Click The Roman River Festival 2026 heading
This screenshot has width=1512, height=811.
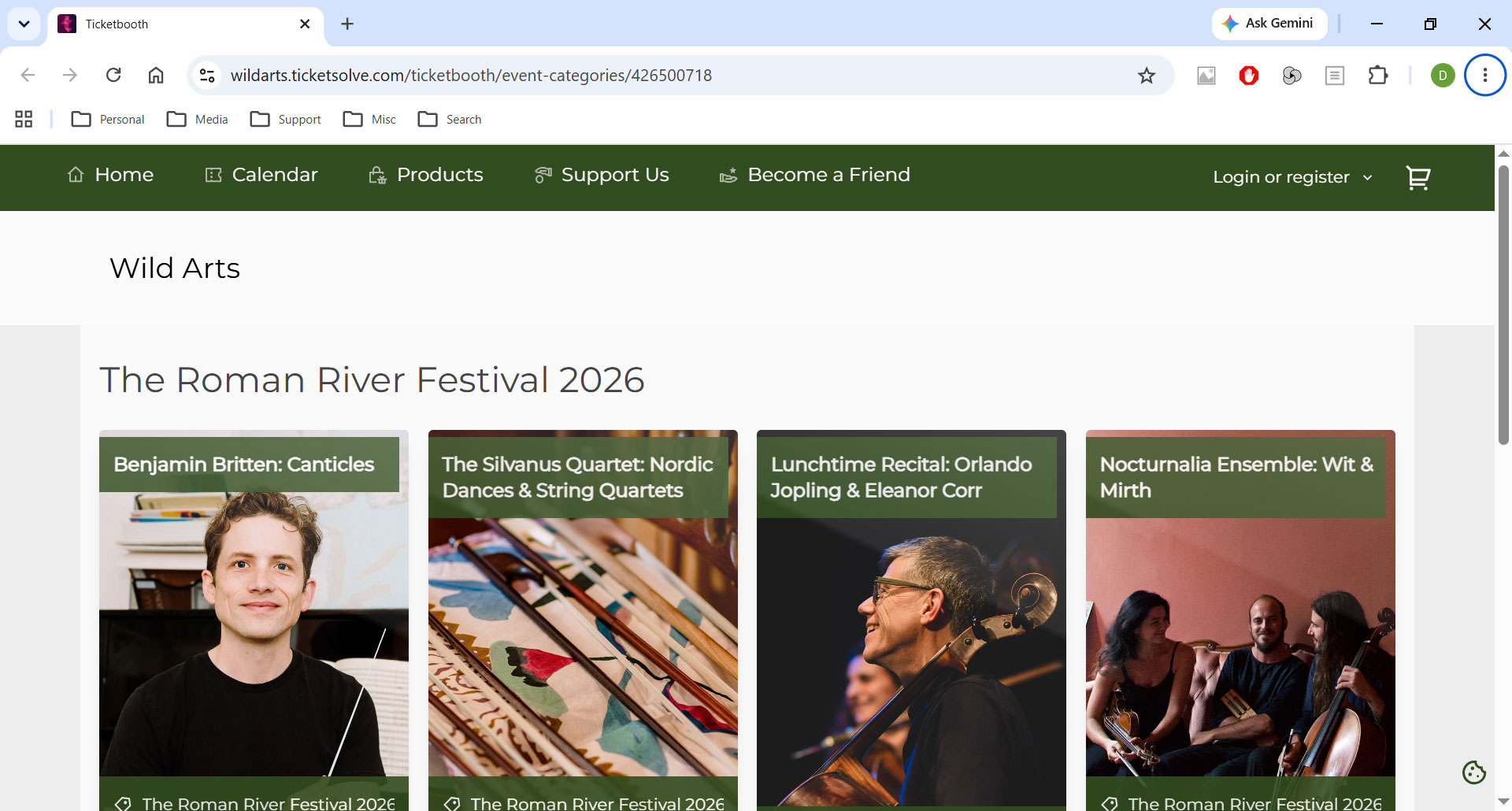point(372,380)
